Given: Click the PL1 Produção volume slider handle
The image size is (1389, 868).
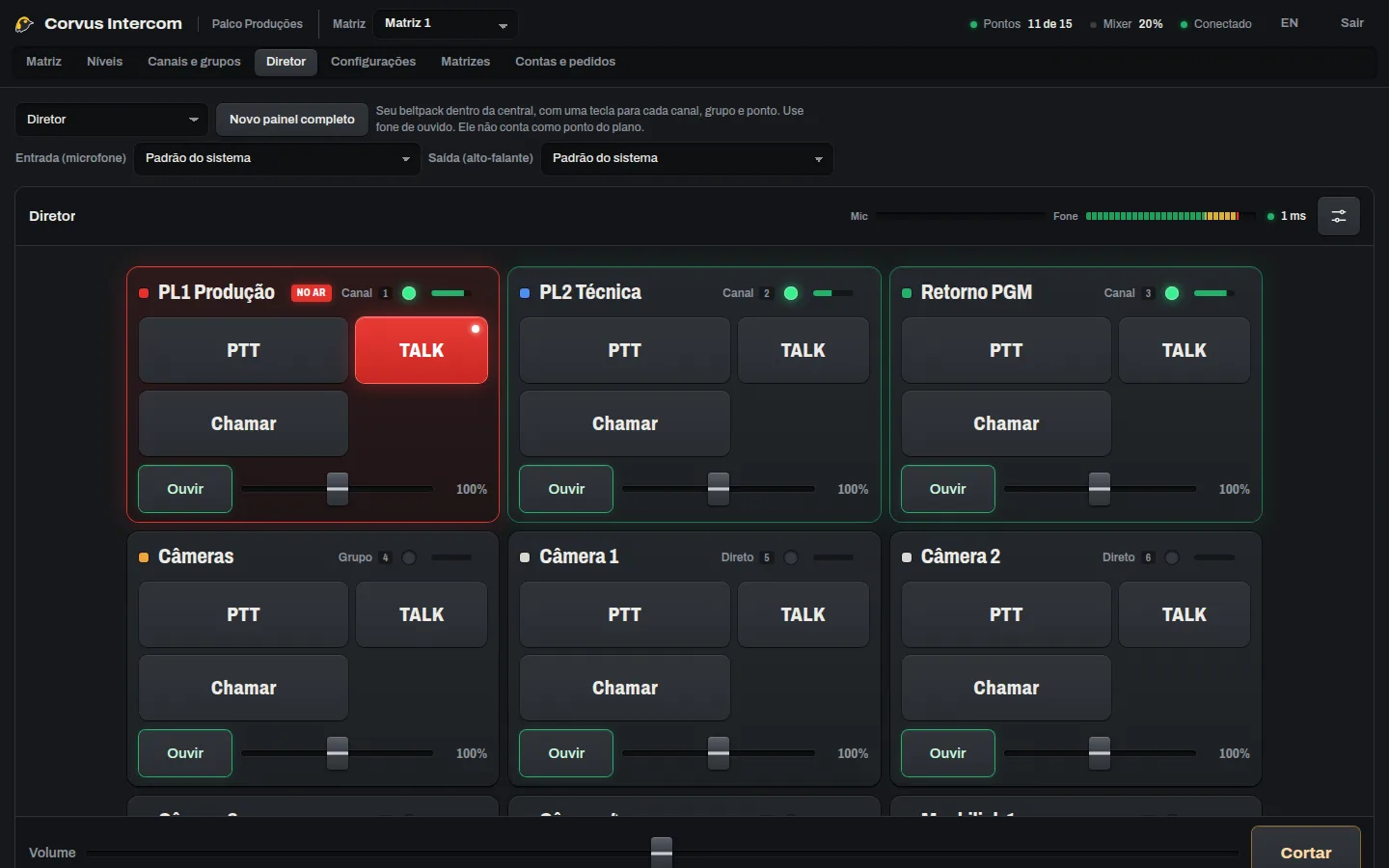Looking at the screenshot, I should pos(338,489).
